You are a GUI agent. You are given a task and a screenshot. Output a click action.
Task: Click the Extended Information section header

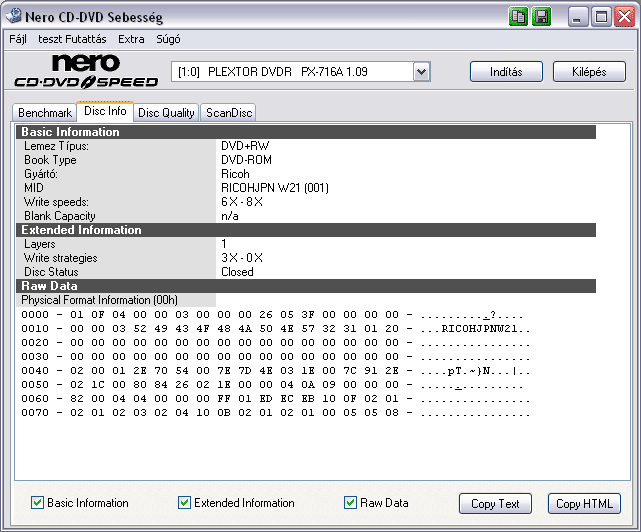tap(306, 230)
